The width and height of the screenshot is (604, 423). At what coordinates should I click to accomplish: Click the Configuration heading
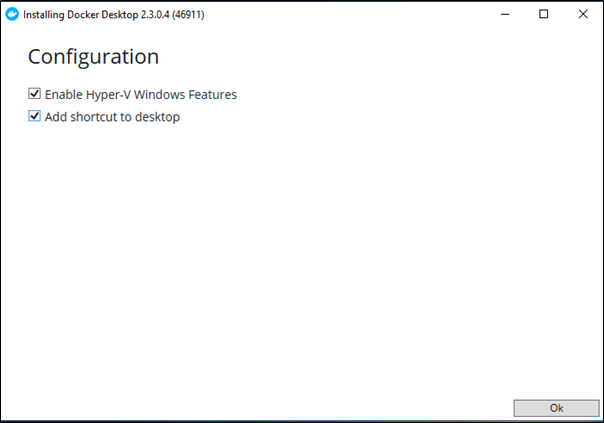(x=93, y=57)
